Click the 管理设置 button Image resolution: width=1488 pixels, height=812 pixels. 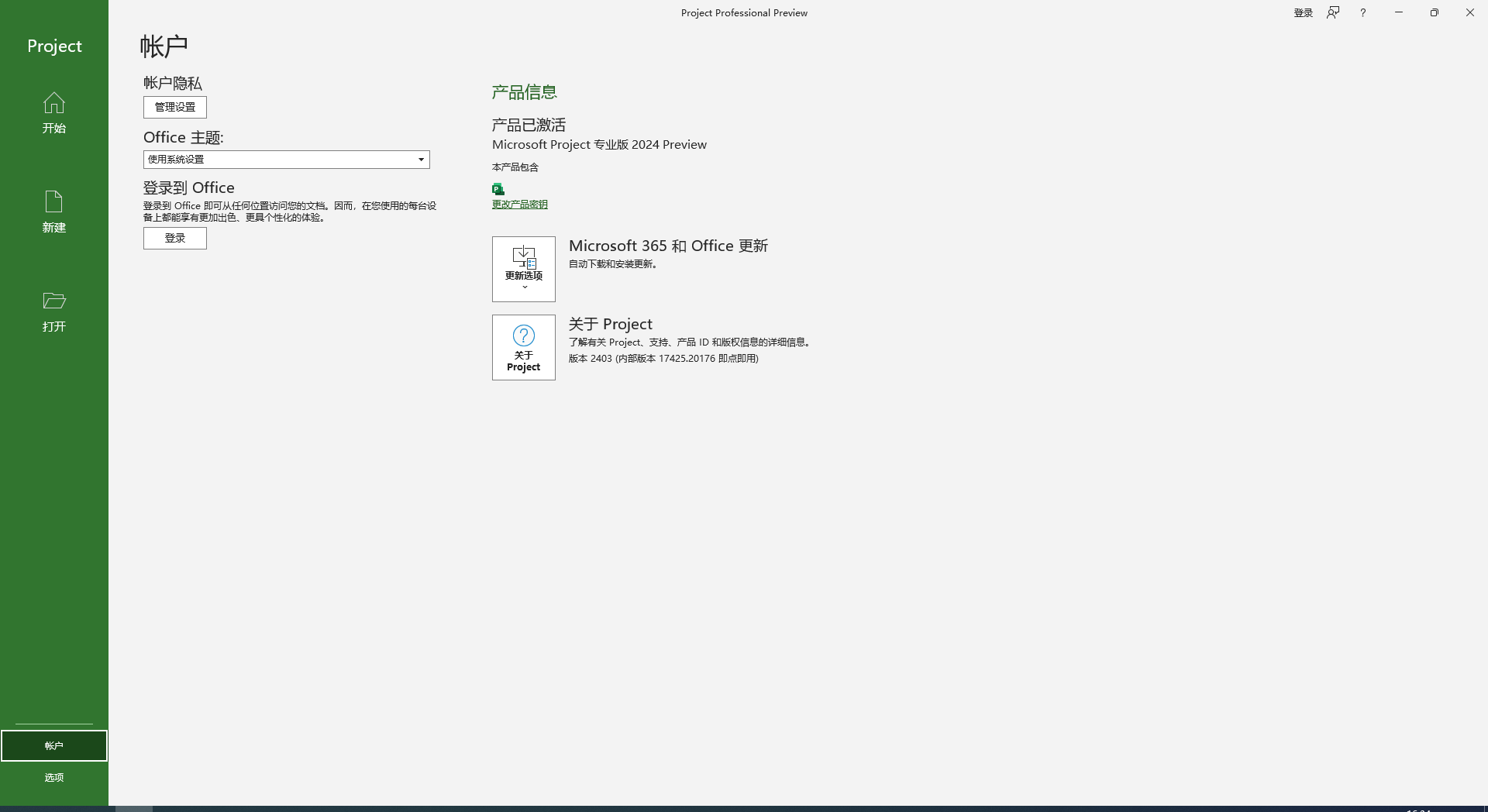click(x=174, y=107)
